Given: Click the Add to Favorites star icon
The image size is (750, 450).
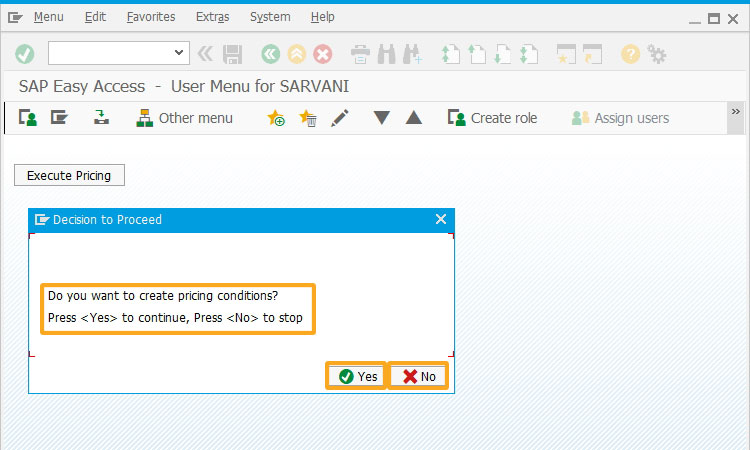Looking at the screenshot, I should coord(276,118).
